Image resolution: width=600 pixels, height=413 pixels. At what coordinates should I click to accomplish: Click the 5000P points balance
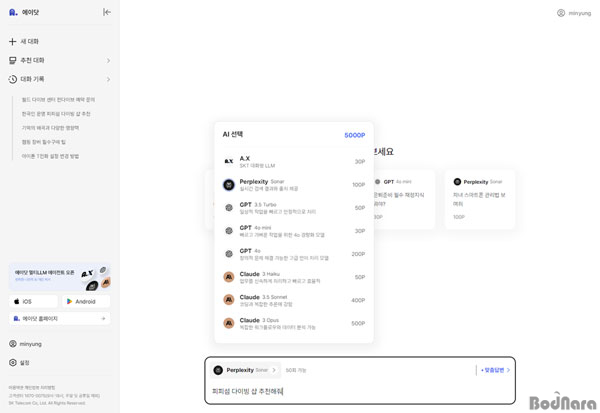(x=355, y=135)
